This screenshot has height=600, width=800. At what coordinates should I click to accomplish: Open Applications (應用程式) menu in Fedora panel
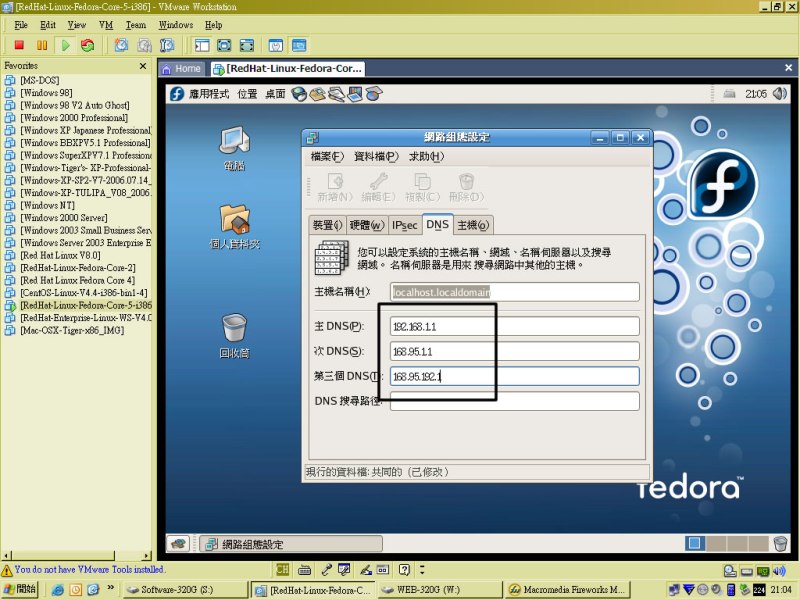[209, 94]
